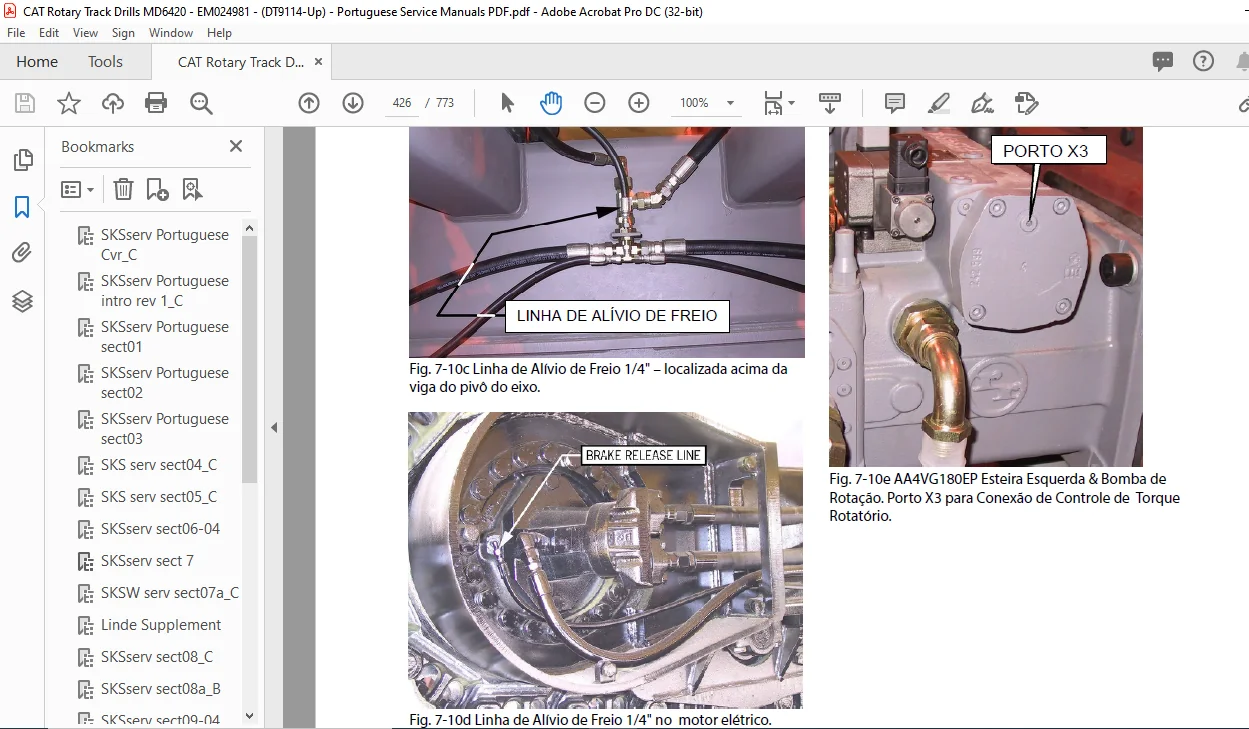Open the find text magnifier

pyautogui.click(x=201, y=103)
